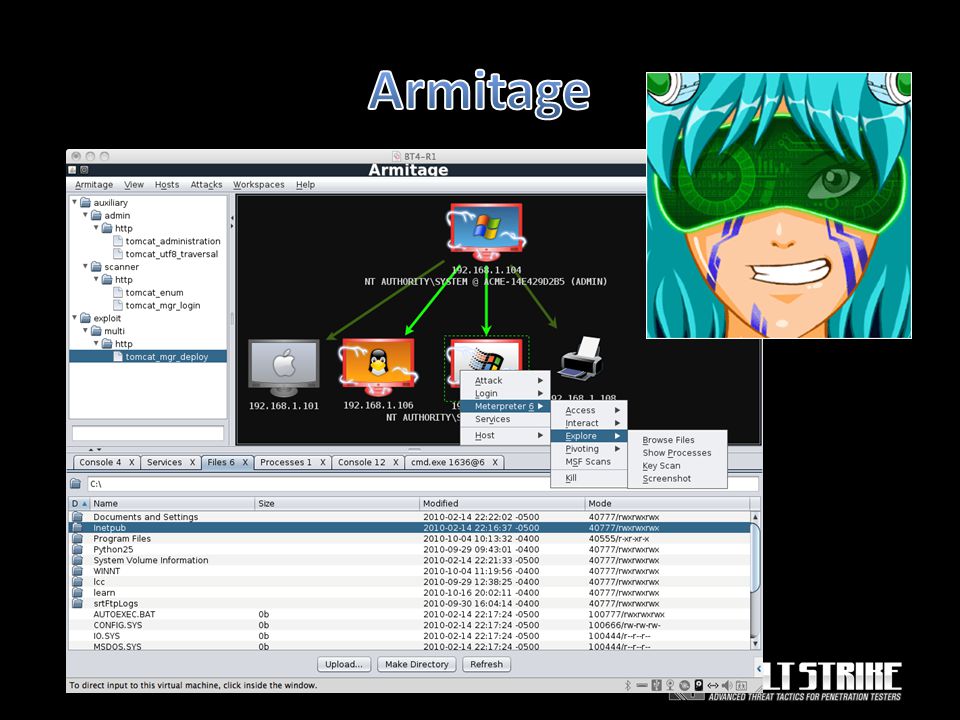Select the AUTOEXEC.BAT file row
960x720 pixels.
coord(409,614)
